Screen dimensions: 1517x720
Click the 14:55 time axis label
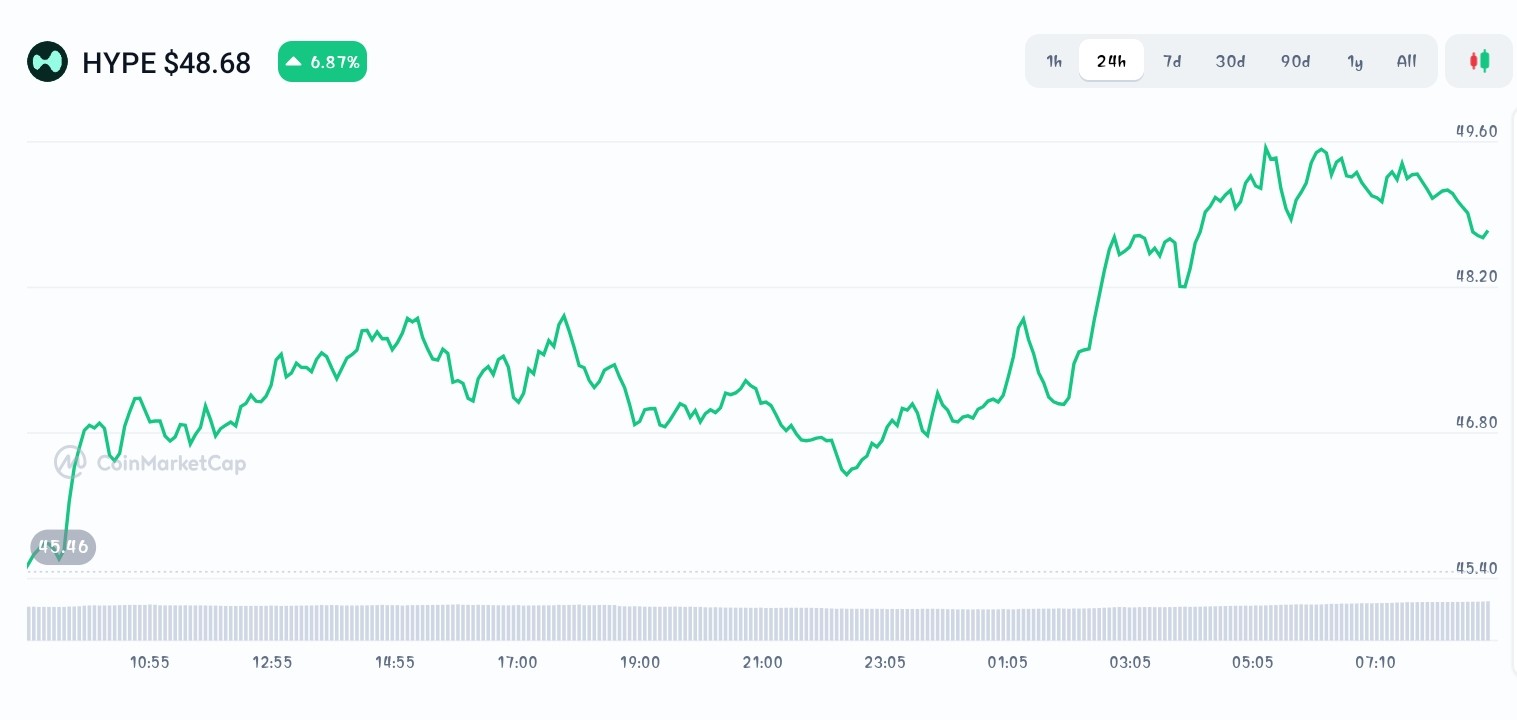395,662
